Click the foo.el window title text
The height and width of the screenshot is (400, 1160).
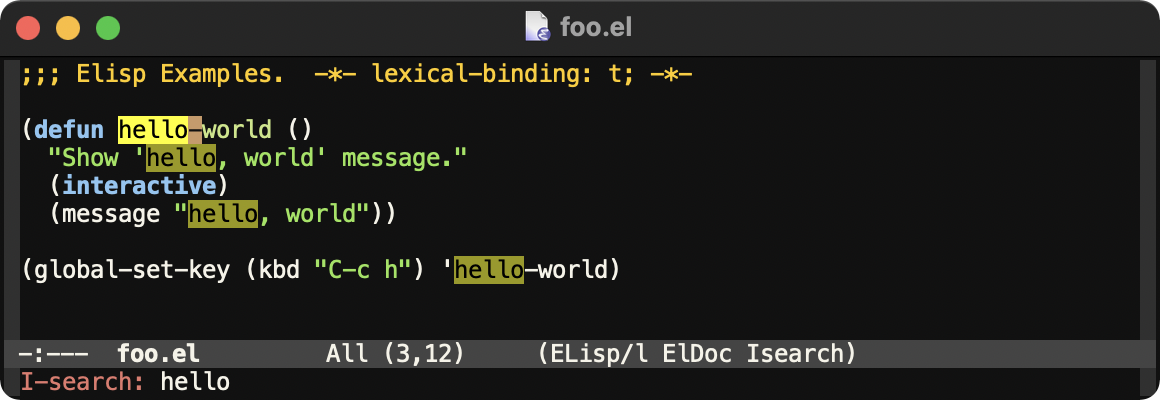pyautogui.click(x=596, y=26)
